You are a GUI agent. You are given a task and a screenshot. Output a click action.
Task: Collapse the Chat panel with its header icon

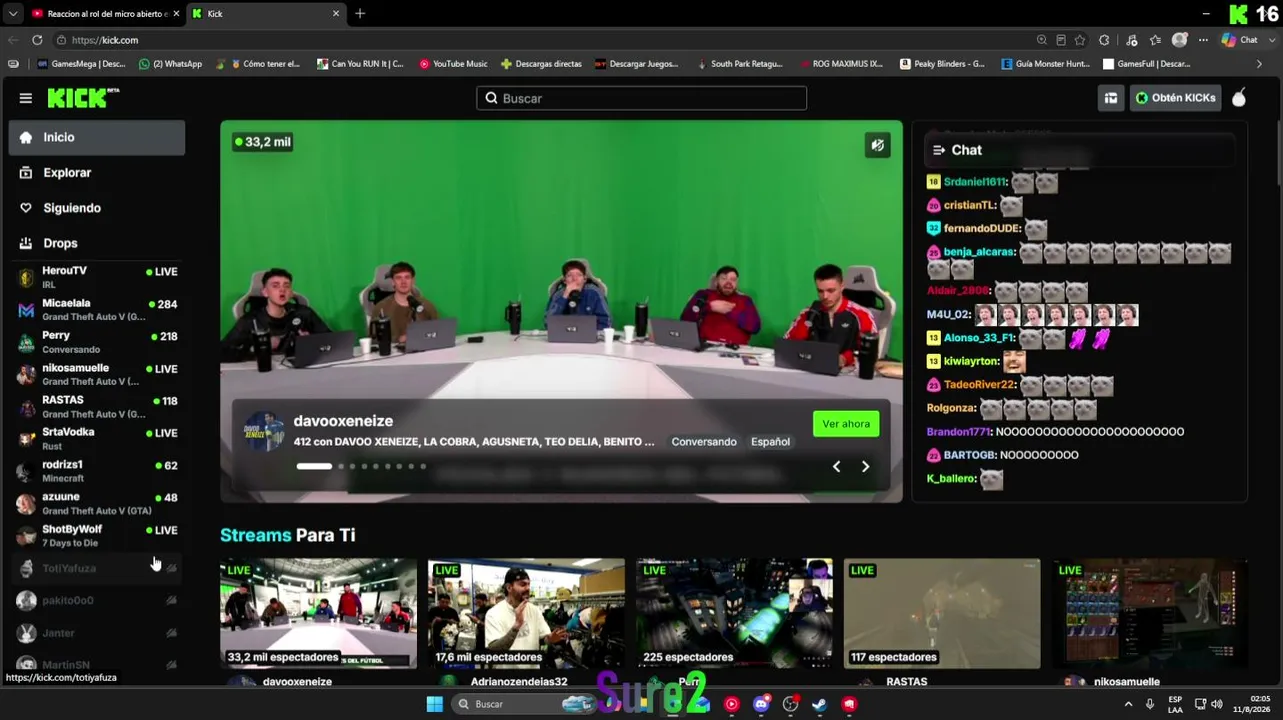939,150
